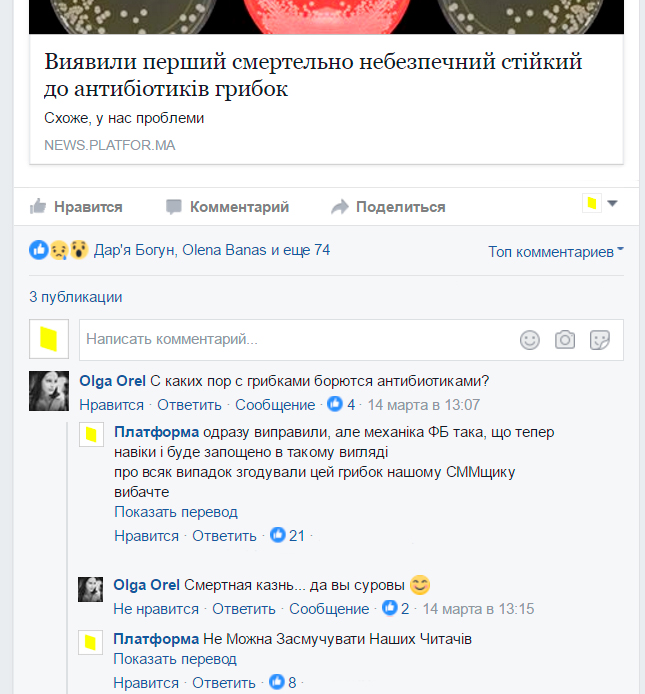Click the blue like reaction icon summary

39,250
